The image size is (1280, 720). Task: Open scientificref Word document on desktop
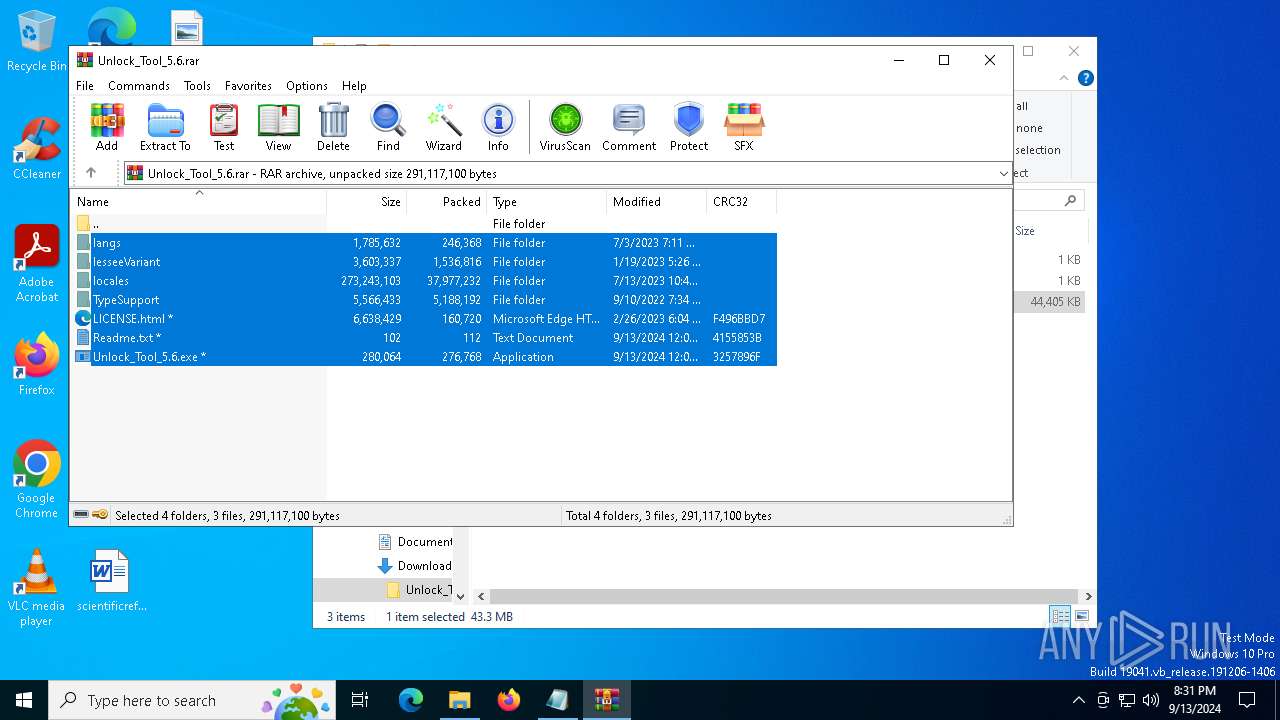(x=109, y=580)
